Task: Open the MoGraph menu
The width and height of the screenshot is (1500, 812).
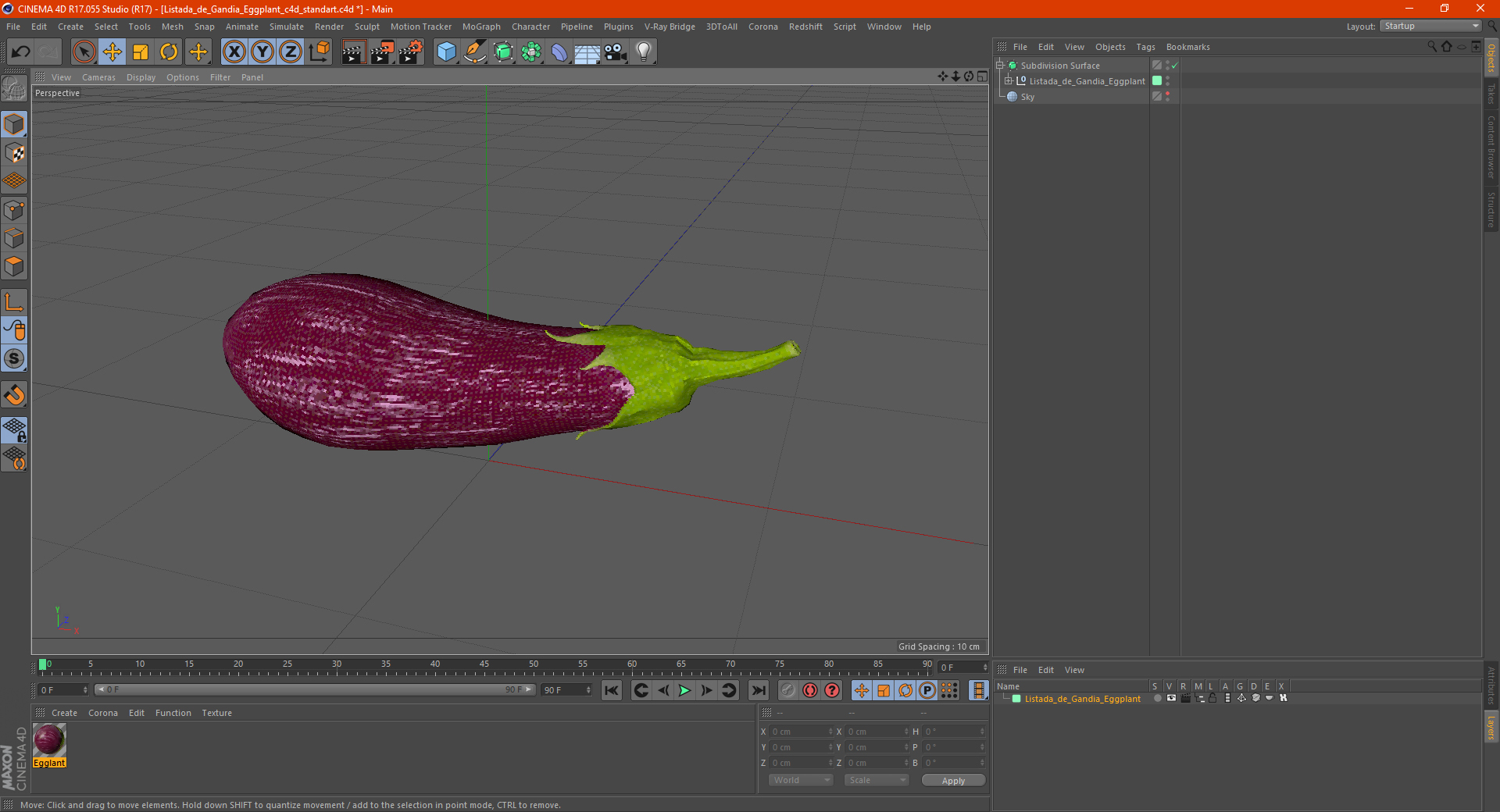Action: click(481, 27)
